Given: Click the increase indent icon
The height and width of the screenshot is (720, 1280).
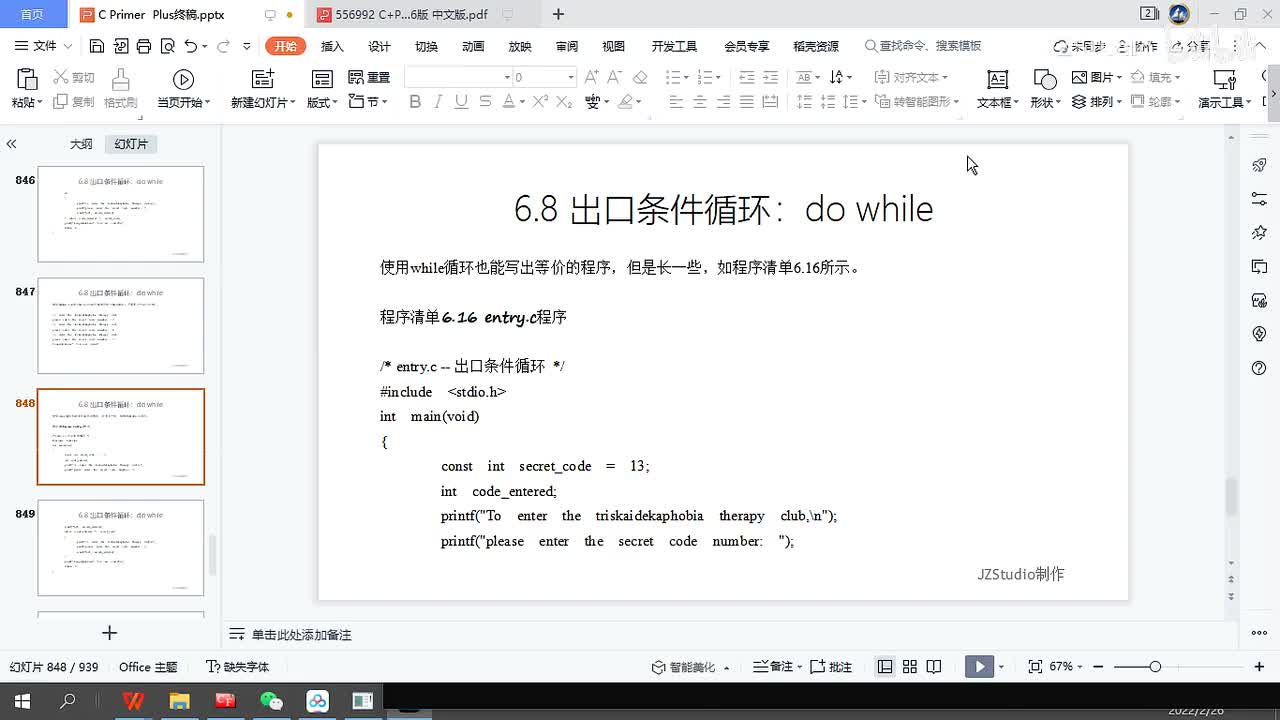Looking at the screenshot, I should pos(770,77).
